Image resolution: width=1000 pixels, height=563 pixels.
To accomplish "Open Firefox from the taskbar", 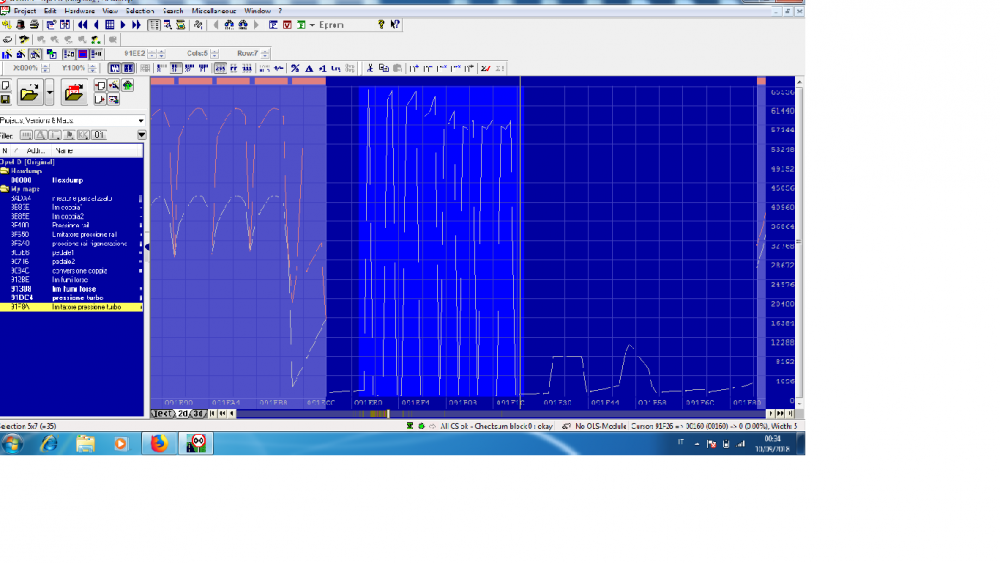I will pos(159,444).
